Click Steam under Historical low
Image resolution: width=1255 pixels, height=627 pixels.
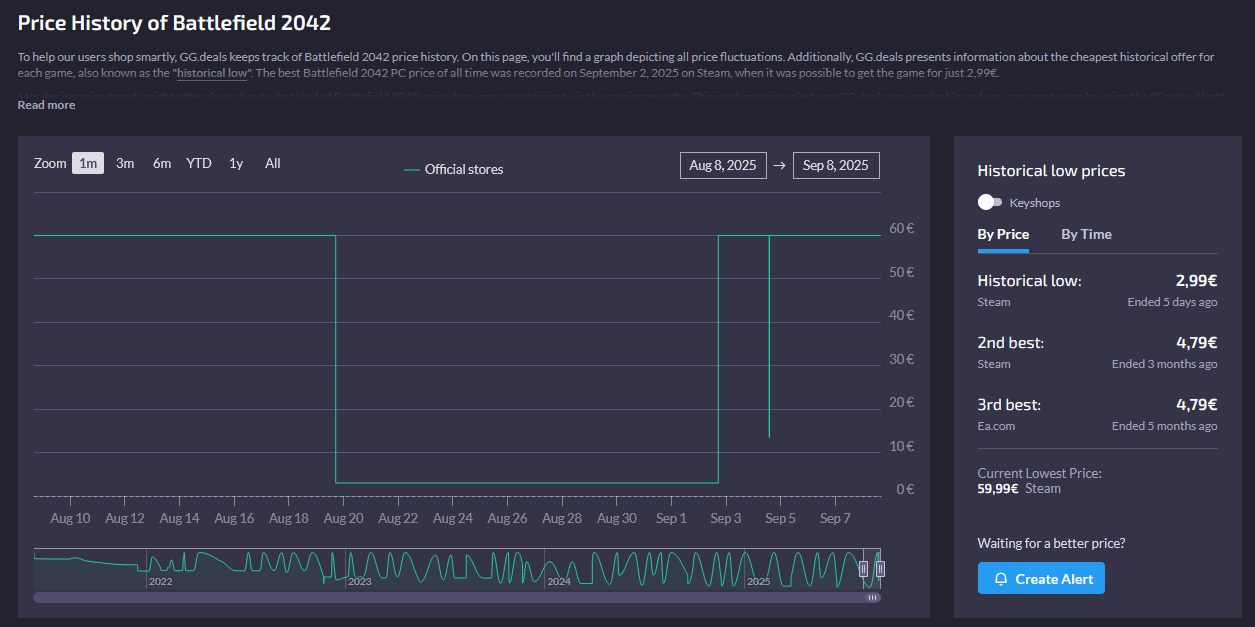click(994, 302)
